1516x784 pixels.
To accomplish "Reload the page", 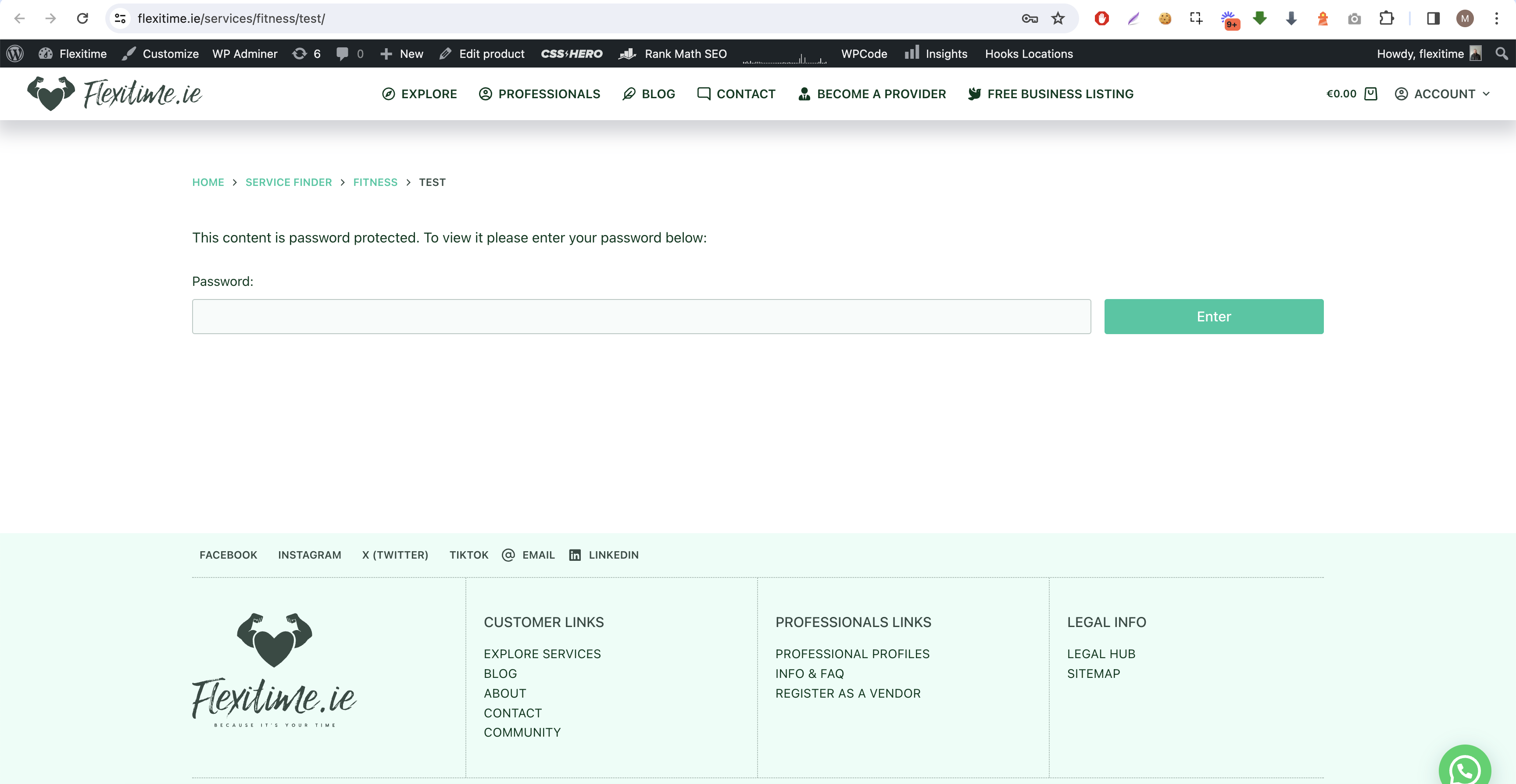I will [x=82, y=18].
